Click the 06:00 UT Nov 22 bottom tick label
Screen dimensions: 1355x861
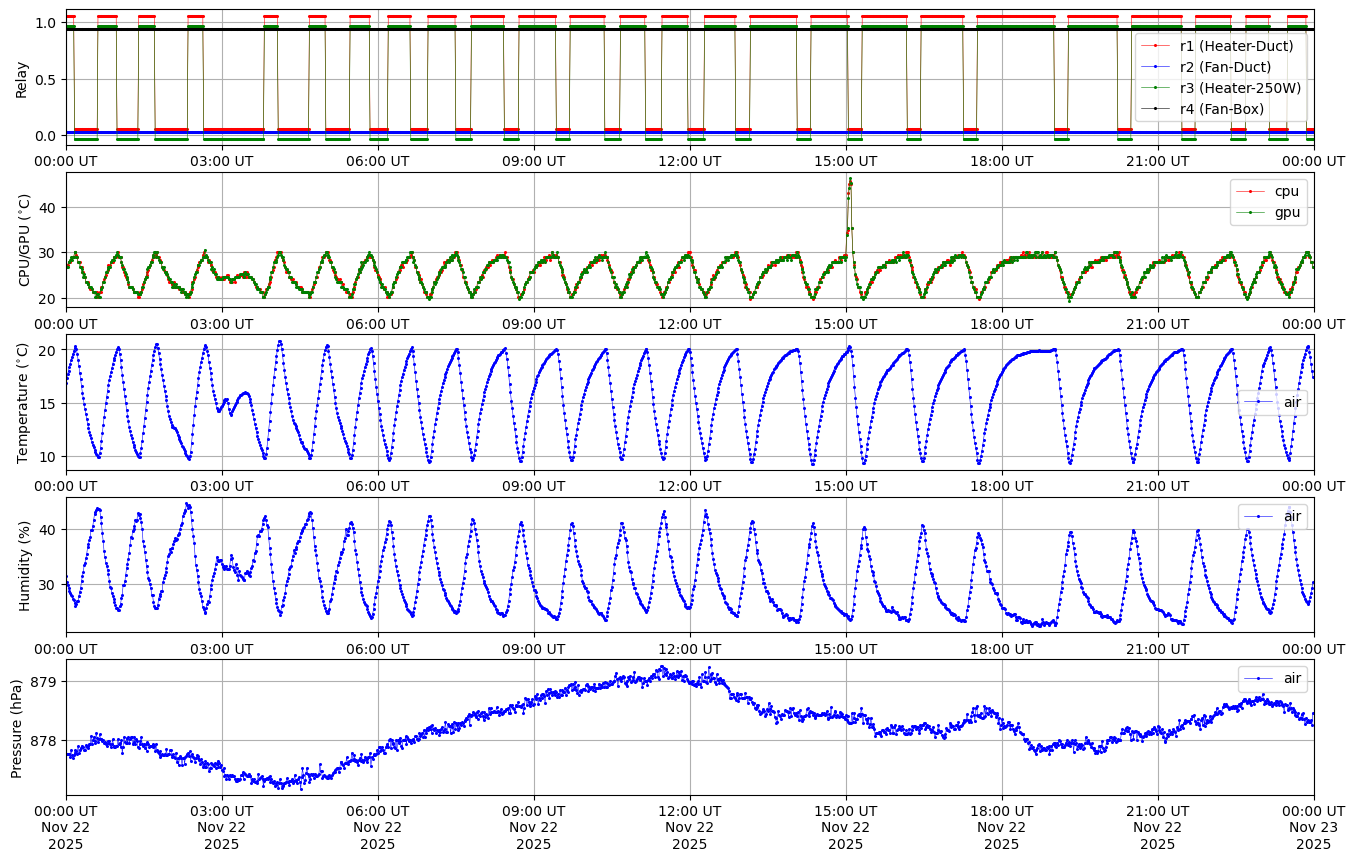(x=378, y=825)
